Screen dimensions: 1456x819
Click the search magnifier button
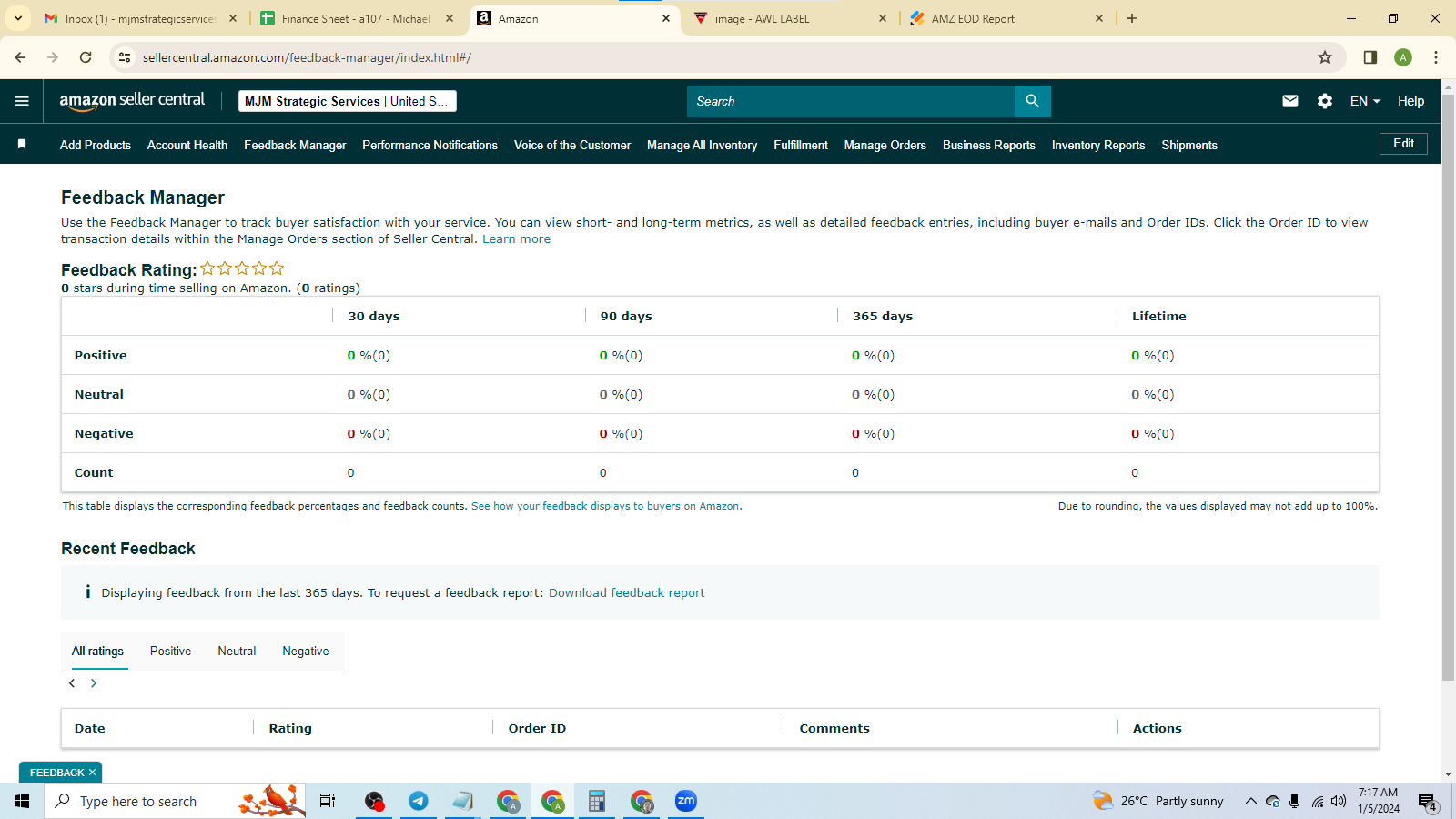(x=1032, y=101)
